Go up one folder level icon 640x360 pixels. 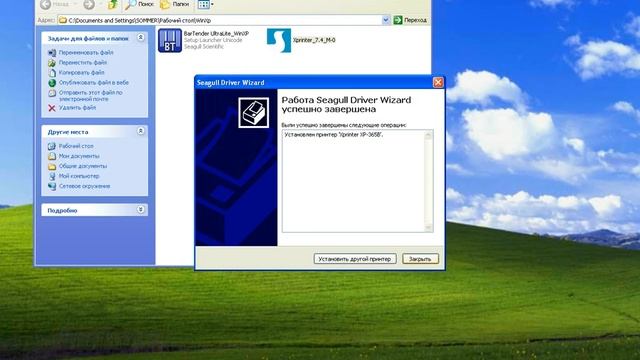(113, 4)
